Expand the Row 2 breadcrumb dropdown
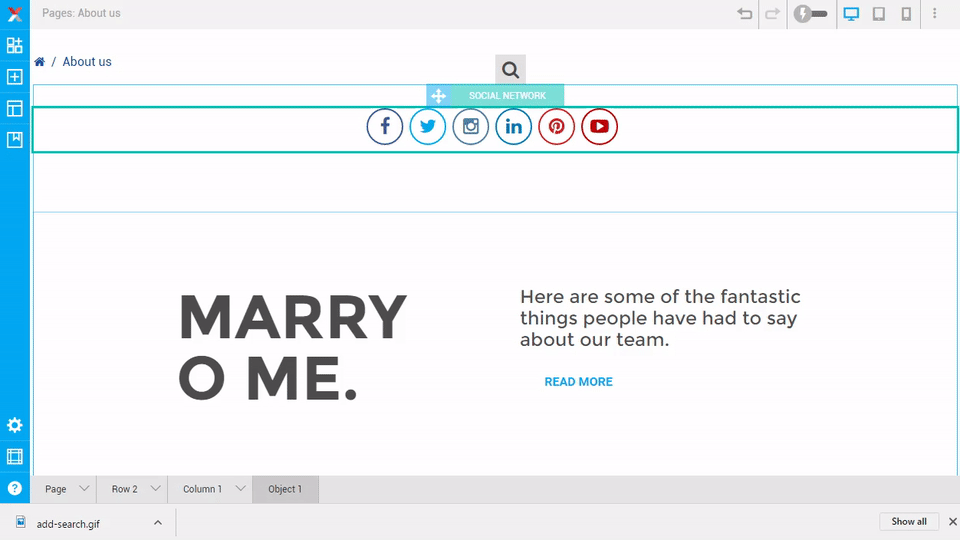Viewport: 960px width, 540px height. point(155,489)
